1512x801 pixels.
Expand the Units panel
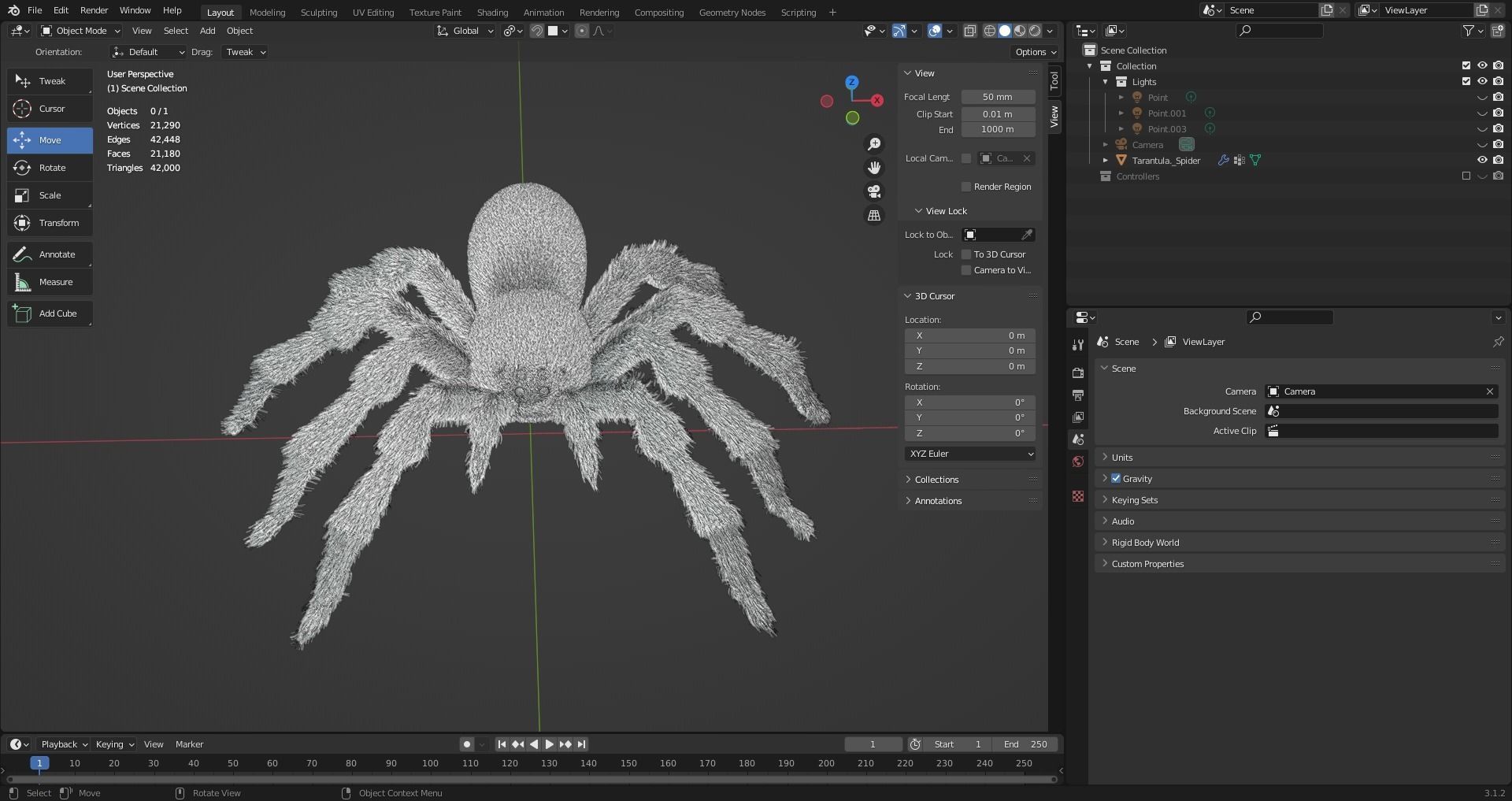1122,458
